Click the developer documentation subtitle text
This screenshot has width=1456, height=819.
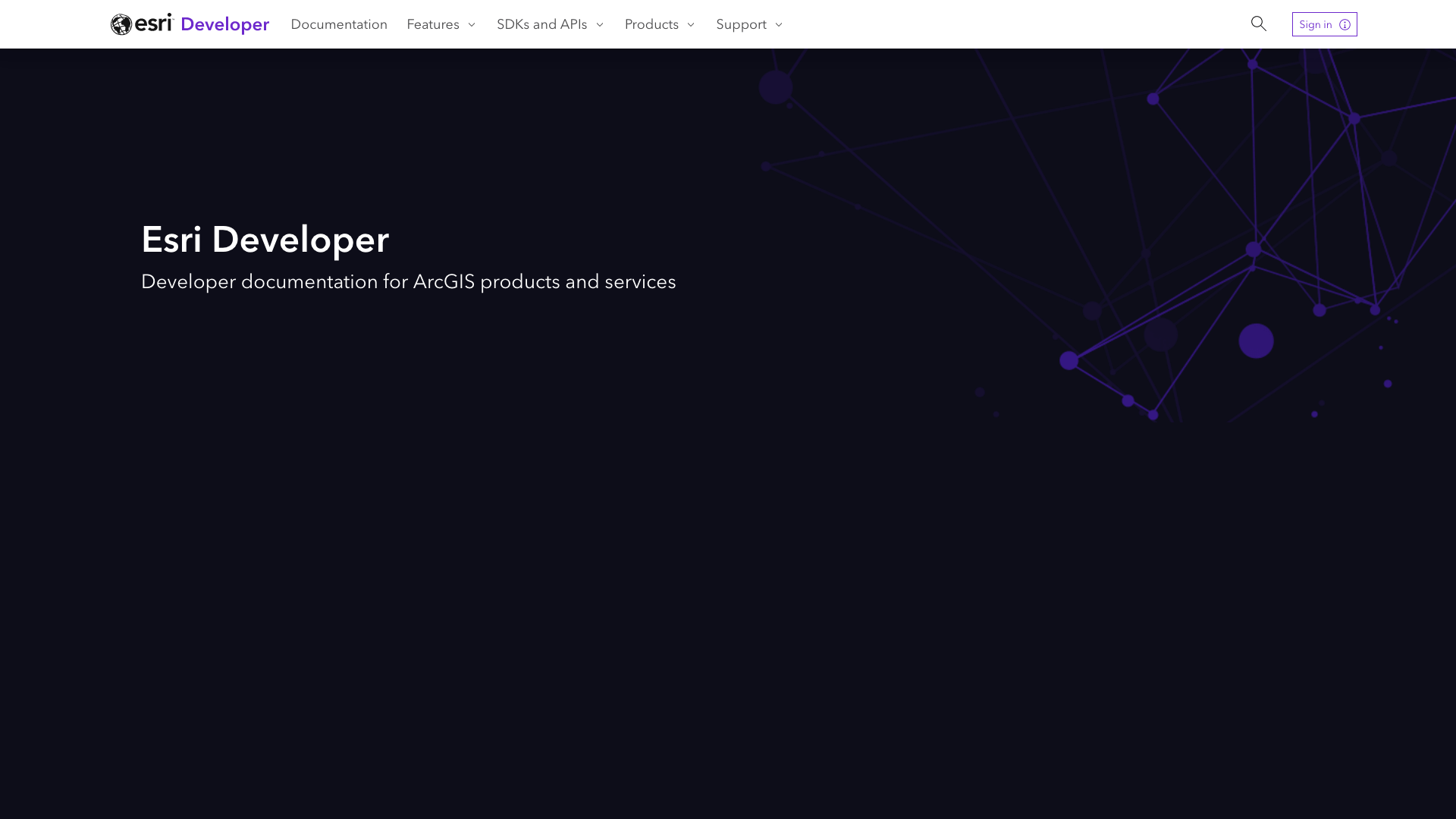tap(408, 281)
